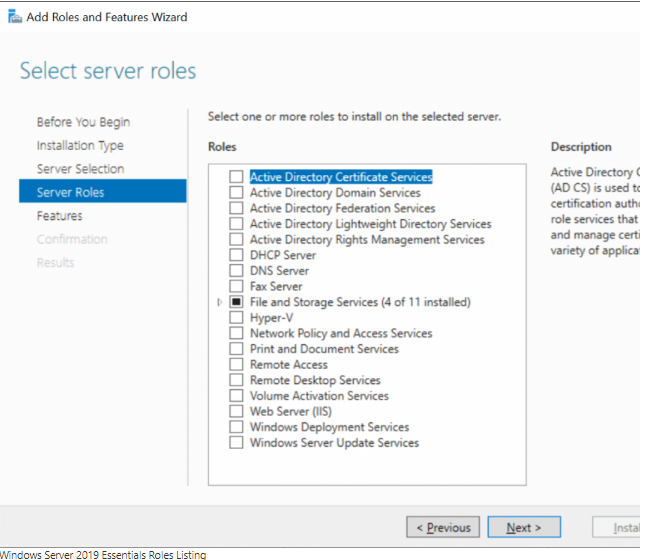
Task: Jump to the Features step
Action: 59,216
